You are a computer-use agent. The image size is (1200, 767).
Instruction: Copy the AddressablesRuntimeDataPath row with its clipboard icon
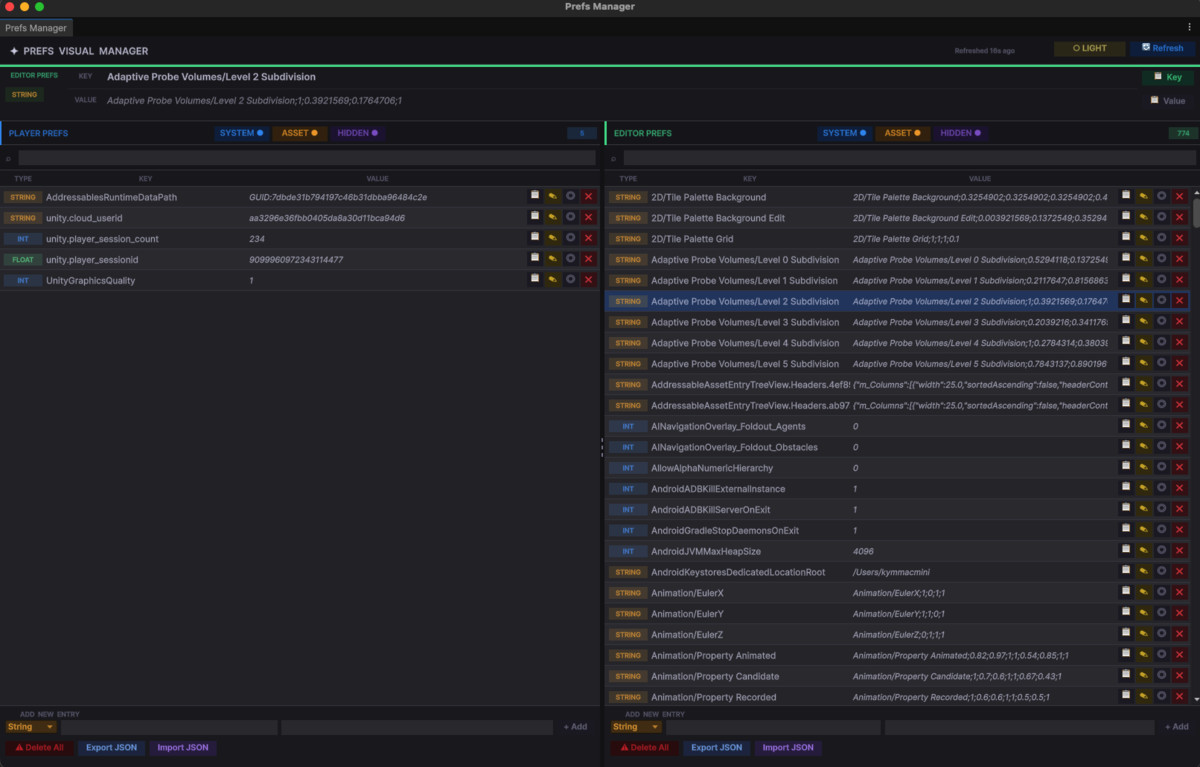click(535, 196)
